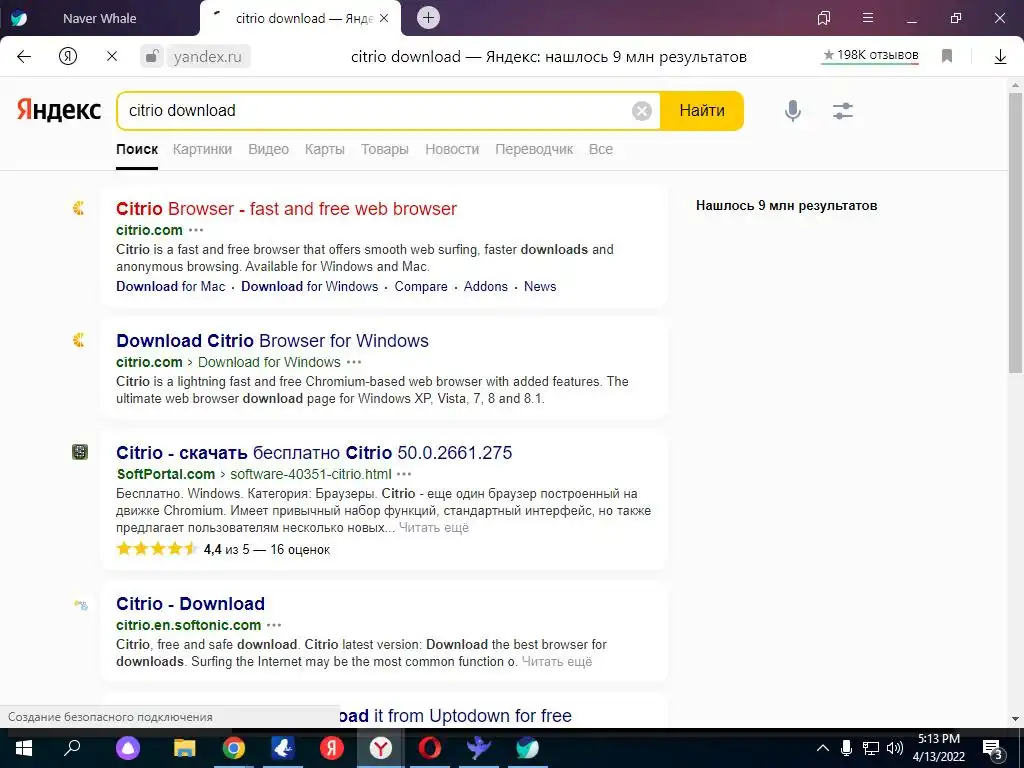The width and height of the screenshot is (1024, 768).
Task: Open the Citrio - Download softonic result
Action: [x=191, y=603]
